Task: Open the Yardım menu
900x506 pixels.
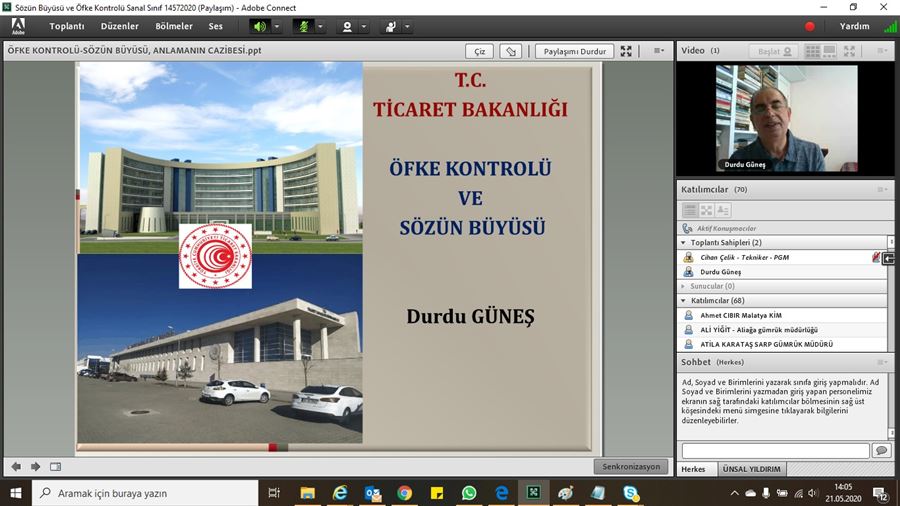Action: click(x=854, y=26)
